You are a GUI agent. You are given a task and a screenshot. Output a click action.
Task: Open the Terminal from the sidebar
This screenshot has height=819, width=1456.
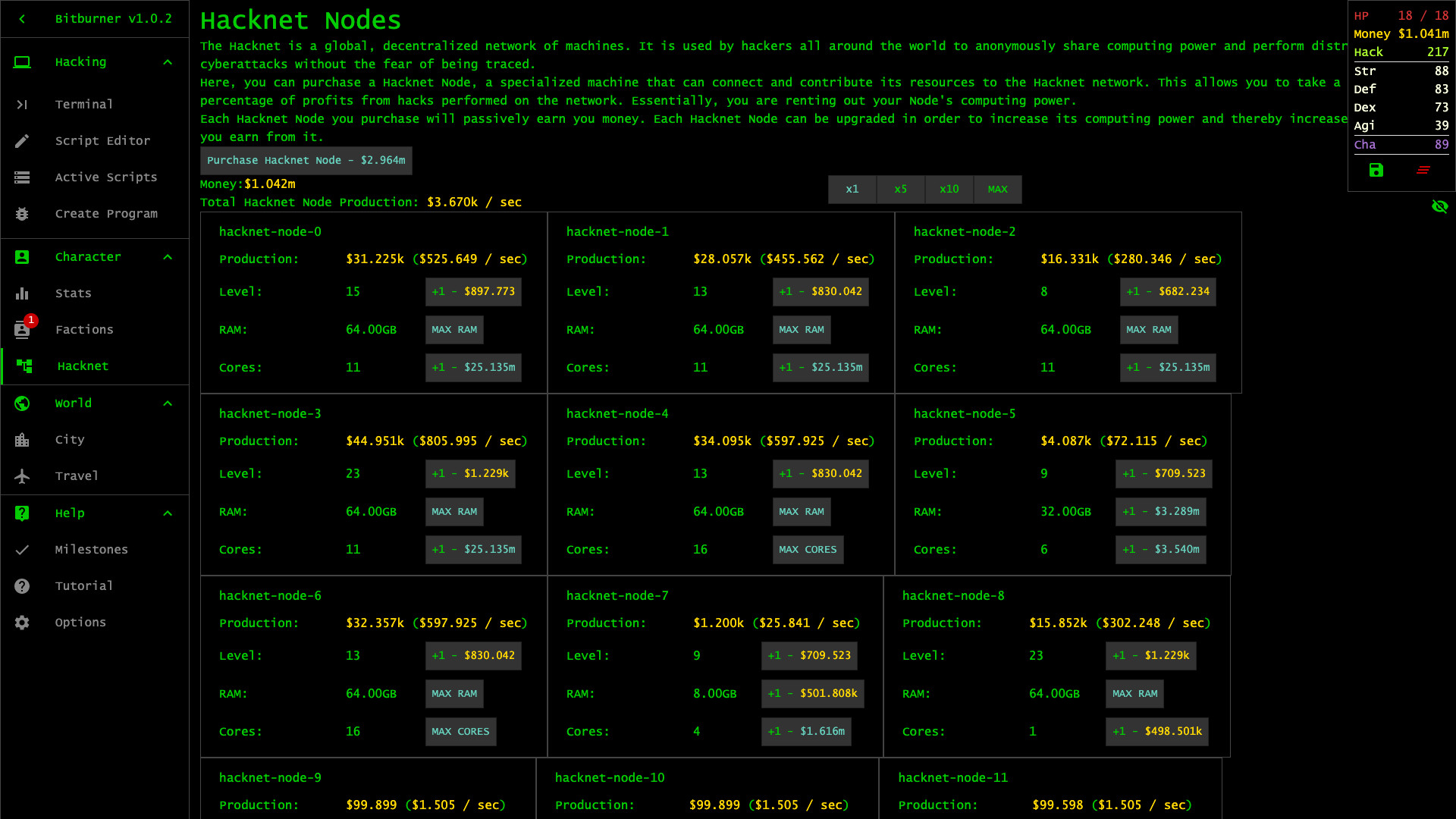83,104
